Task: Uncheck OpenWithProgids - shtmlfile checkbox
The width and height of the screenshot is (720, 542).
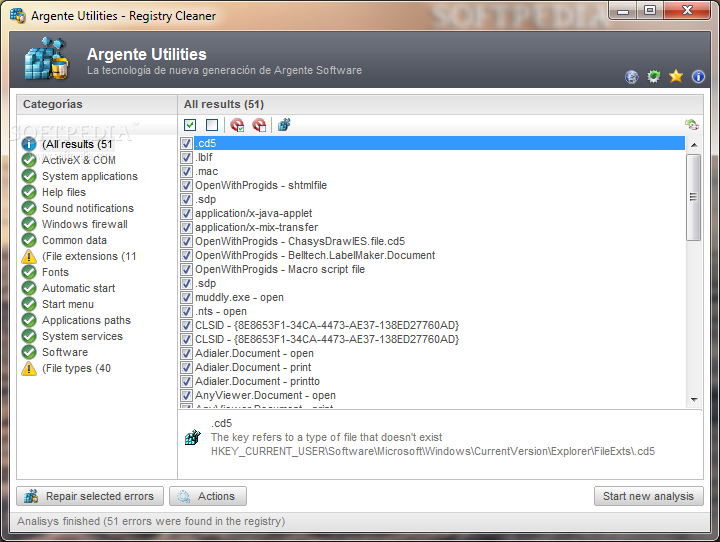Action: (x=186, y=186)
